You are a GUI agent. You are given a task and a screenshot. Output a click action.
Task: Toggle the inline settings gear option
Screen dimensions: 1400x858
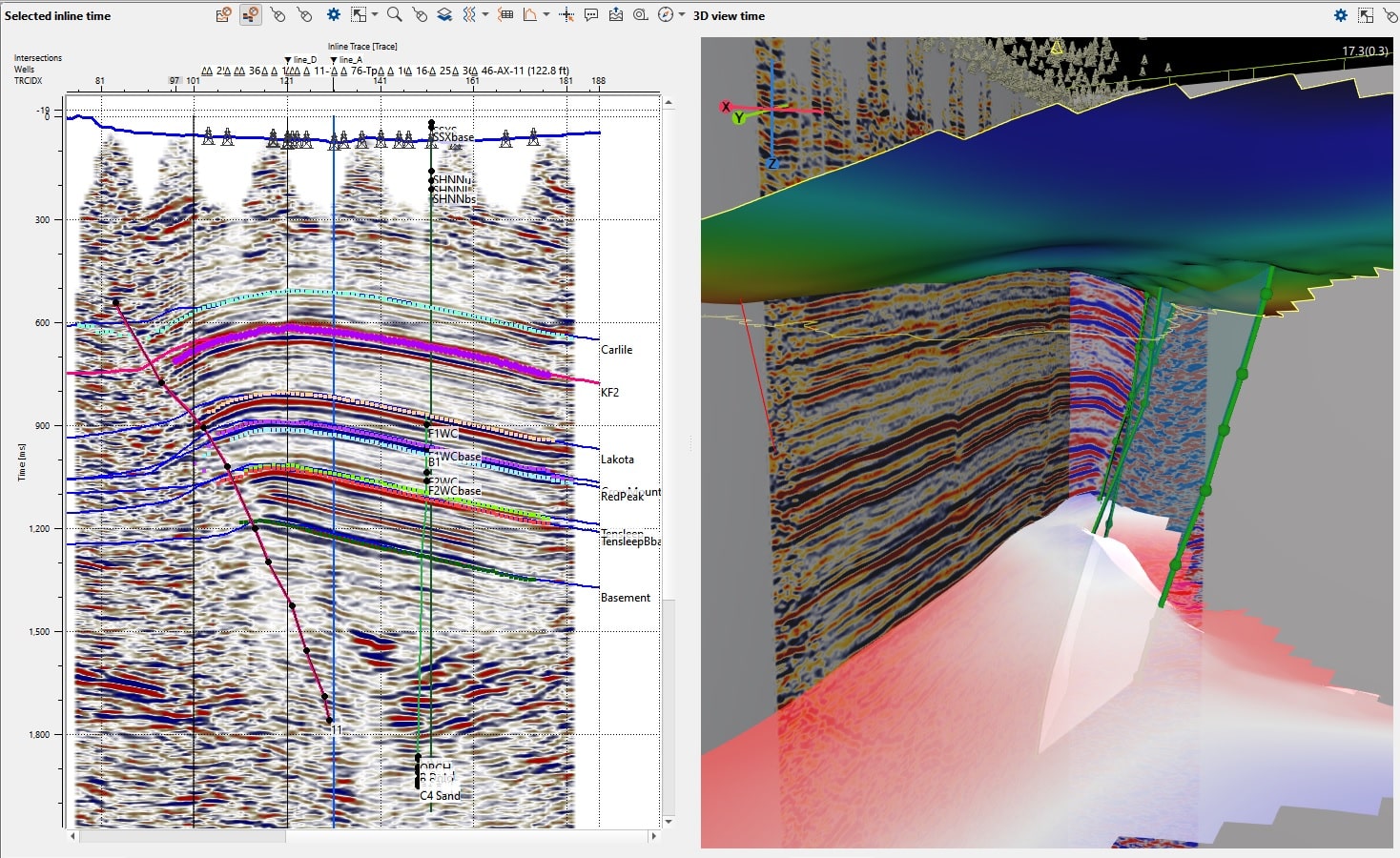(x=334, y=14)
